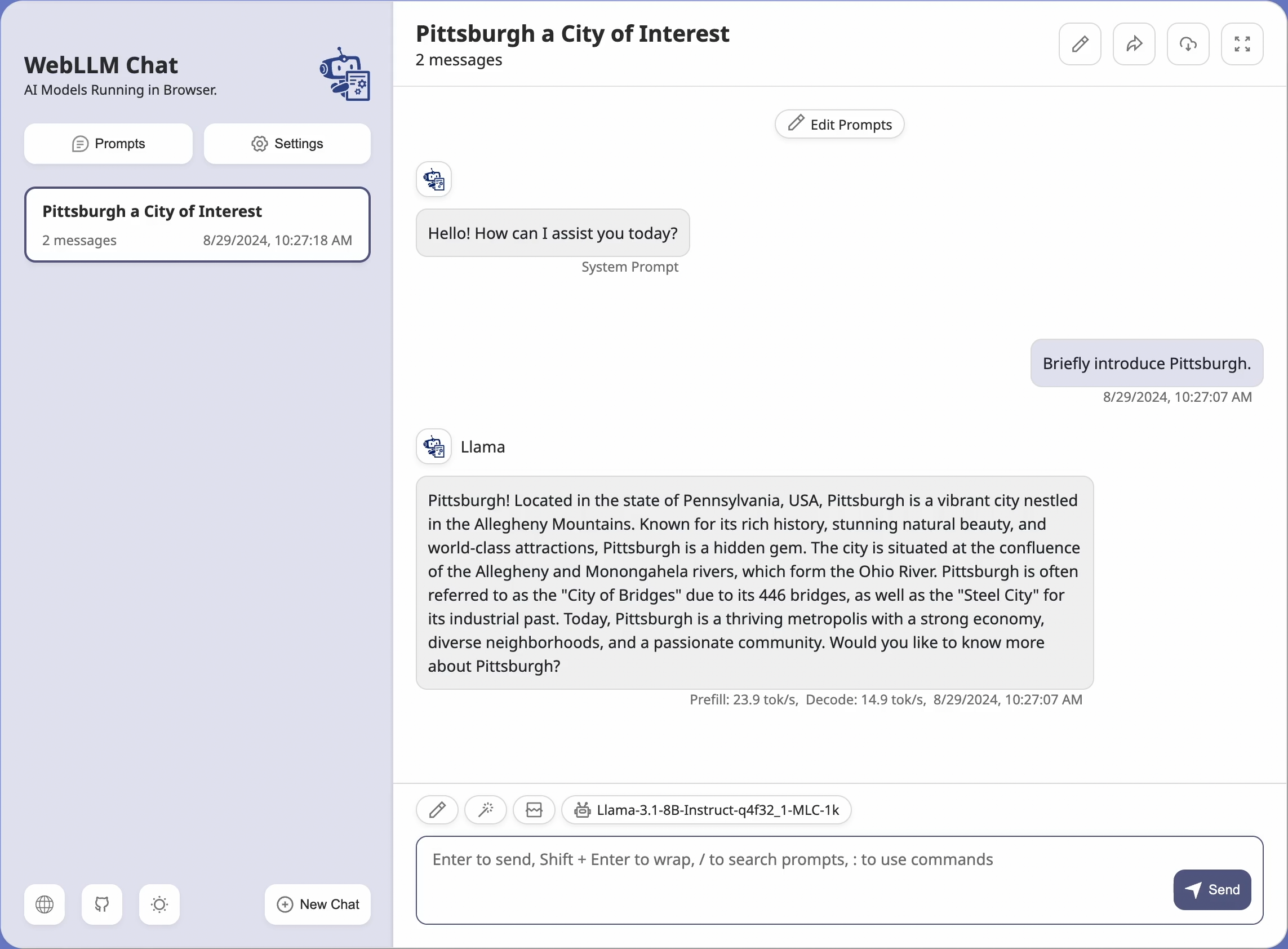Click the Llama avatar next to response

point(433,446)
